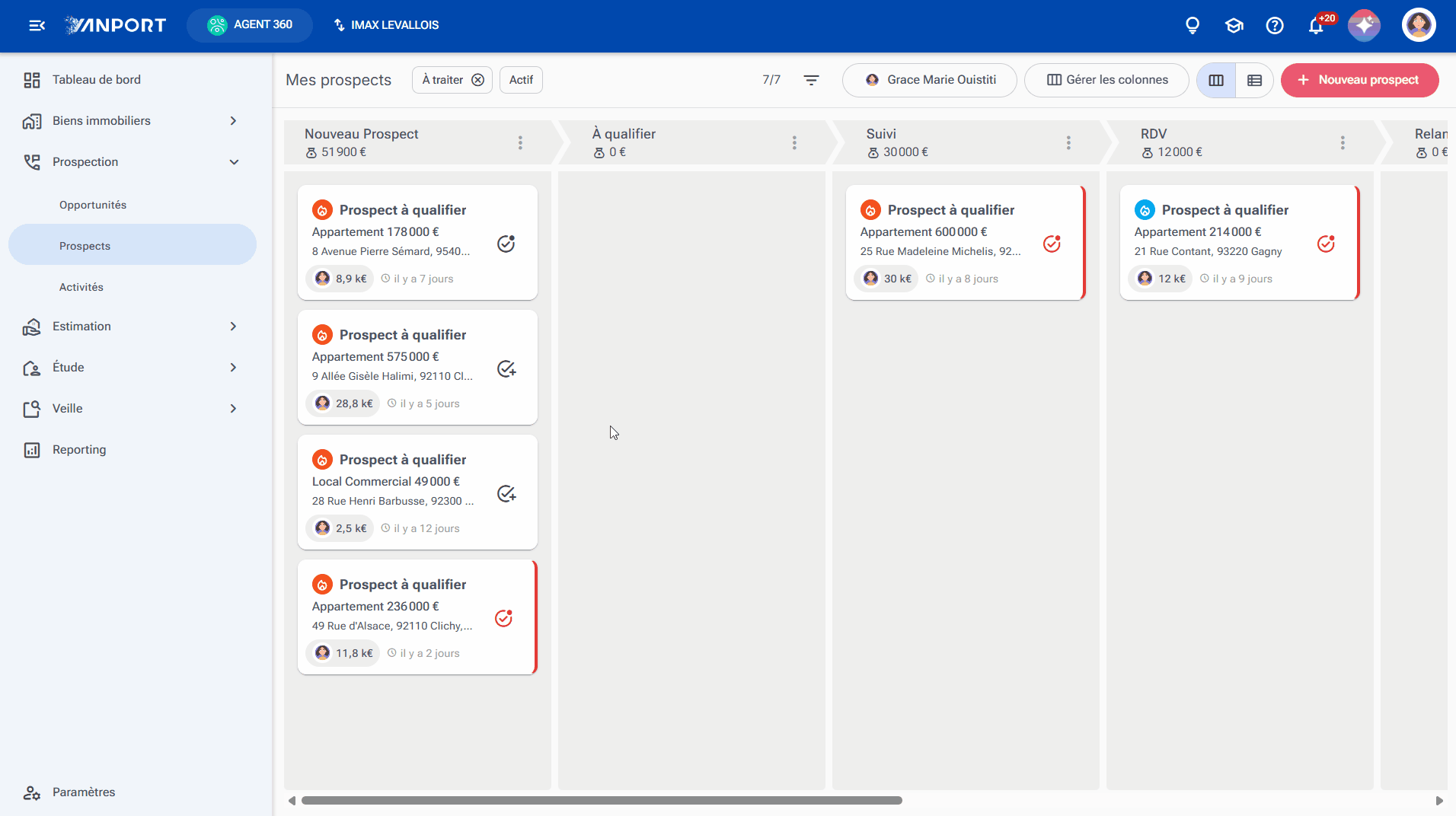Click blue flame icon on 21 Rue Contant card

coord(1145,209)
